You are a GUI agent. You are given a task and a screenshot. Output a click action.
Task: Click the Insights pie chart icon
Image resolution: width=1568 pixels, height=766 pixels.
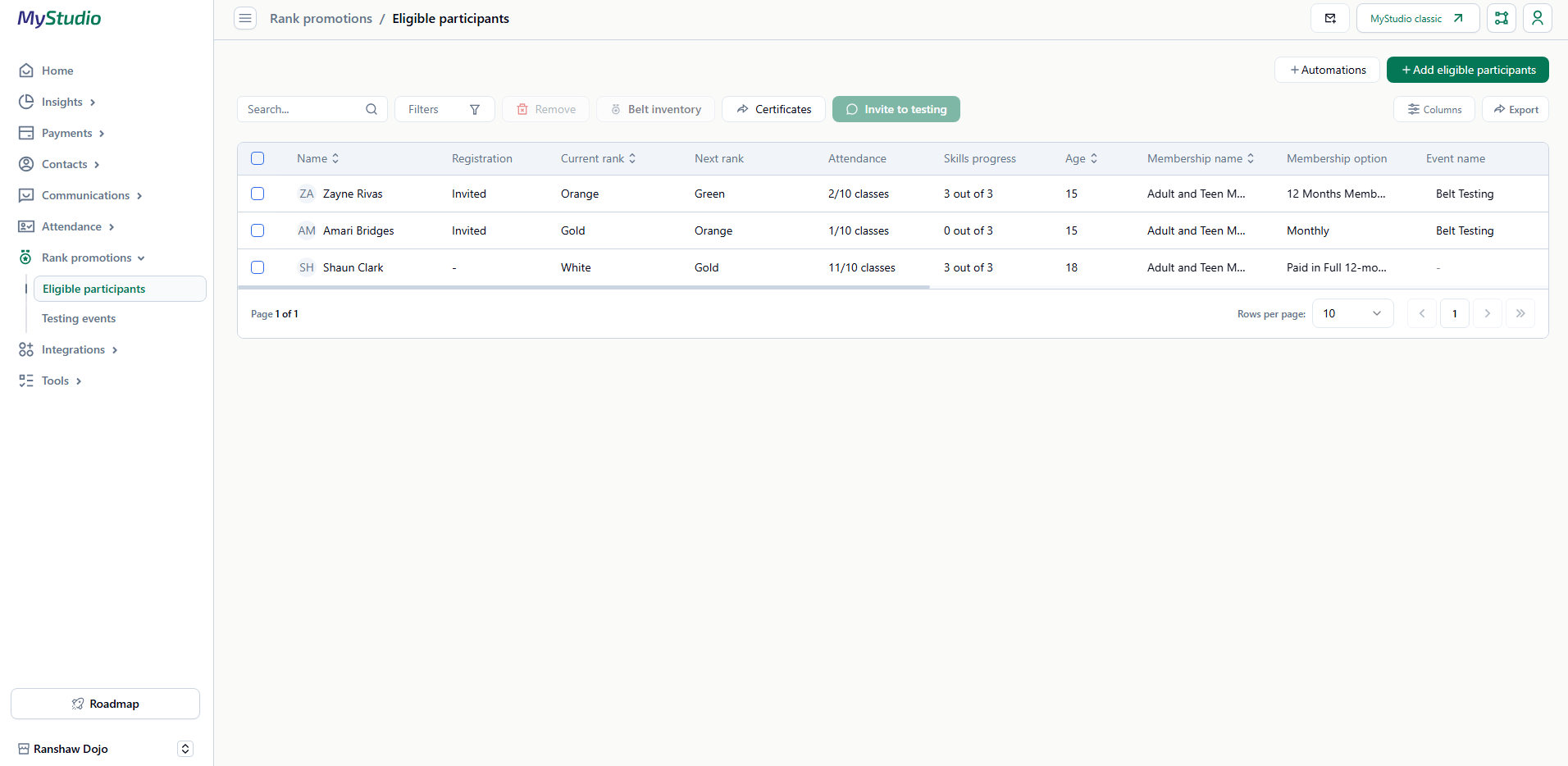pos(26,102)
